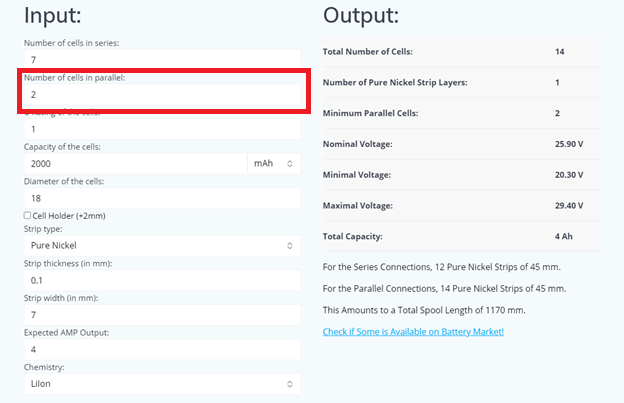Expand the Strip type Pure Nickel dropdown
This screenshot has width=624, height=403.
160,245
